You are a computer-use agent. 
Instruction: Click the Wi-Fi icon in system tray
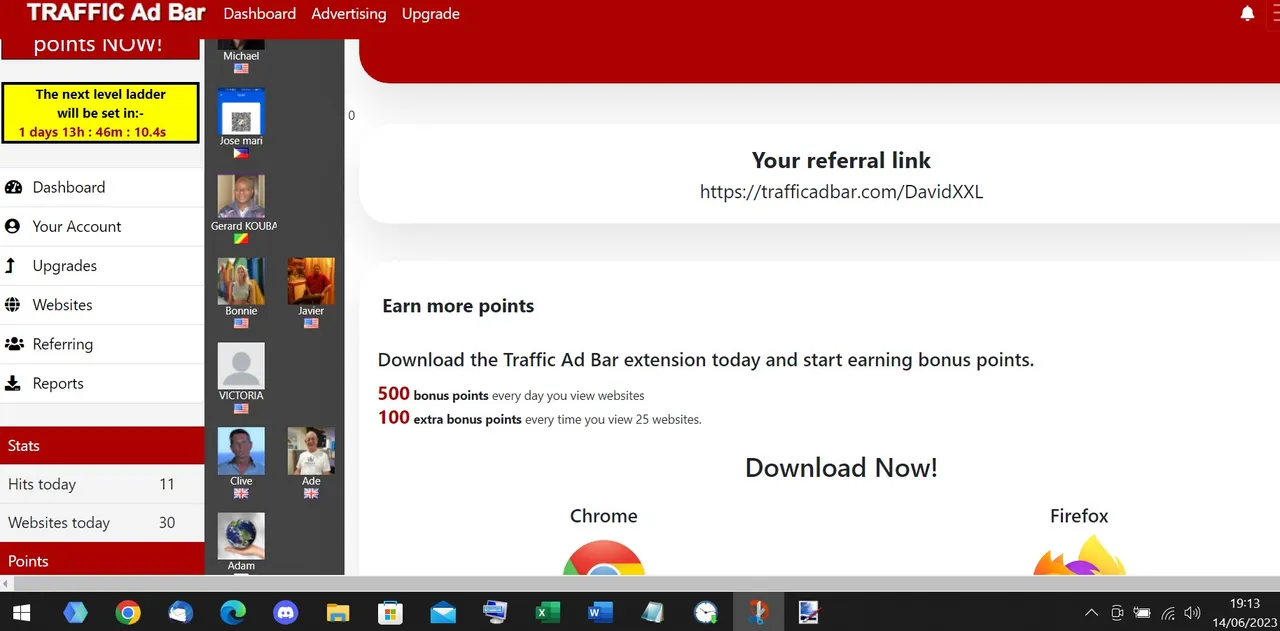pos(1168,613)
